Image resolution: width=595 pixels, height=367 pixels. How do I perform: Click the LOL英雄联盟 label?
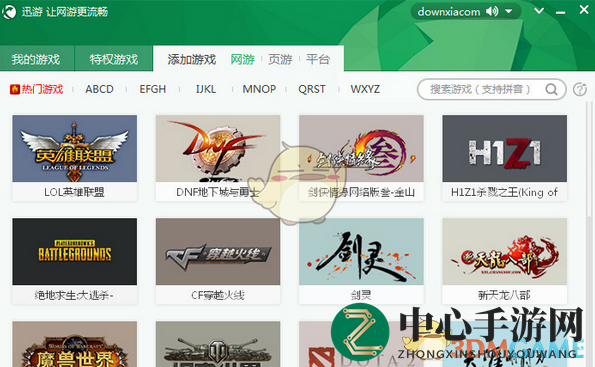coord(74,192)
